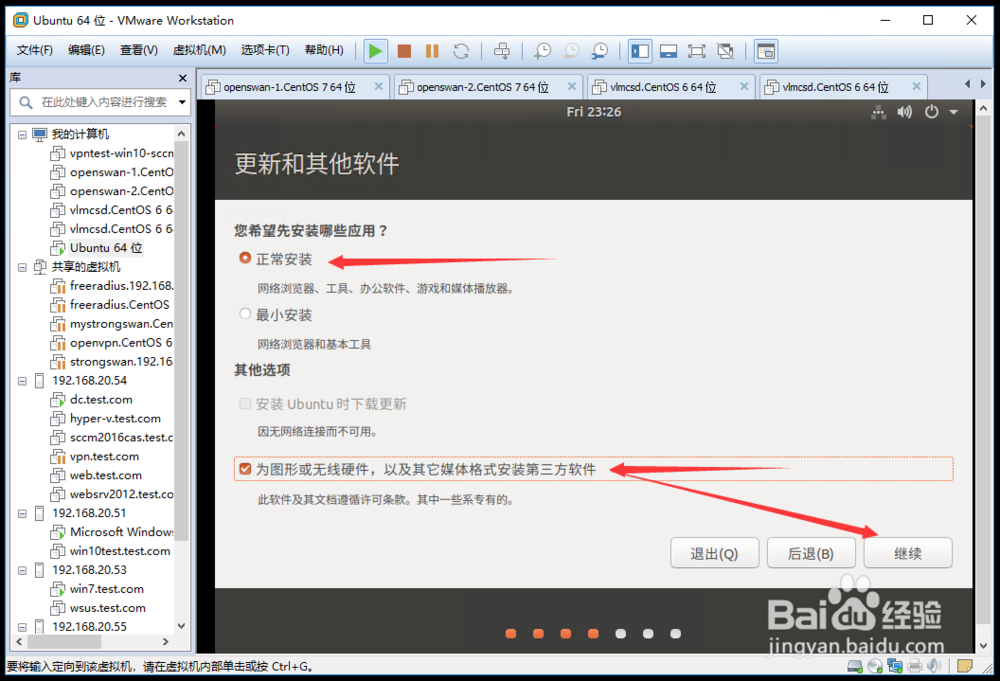Click the hard disk status bar icon
The height and width of the screenshot is (681, 1000).
[x=855, y=666]
